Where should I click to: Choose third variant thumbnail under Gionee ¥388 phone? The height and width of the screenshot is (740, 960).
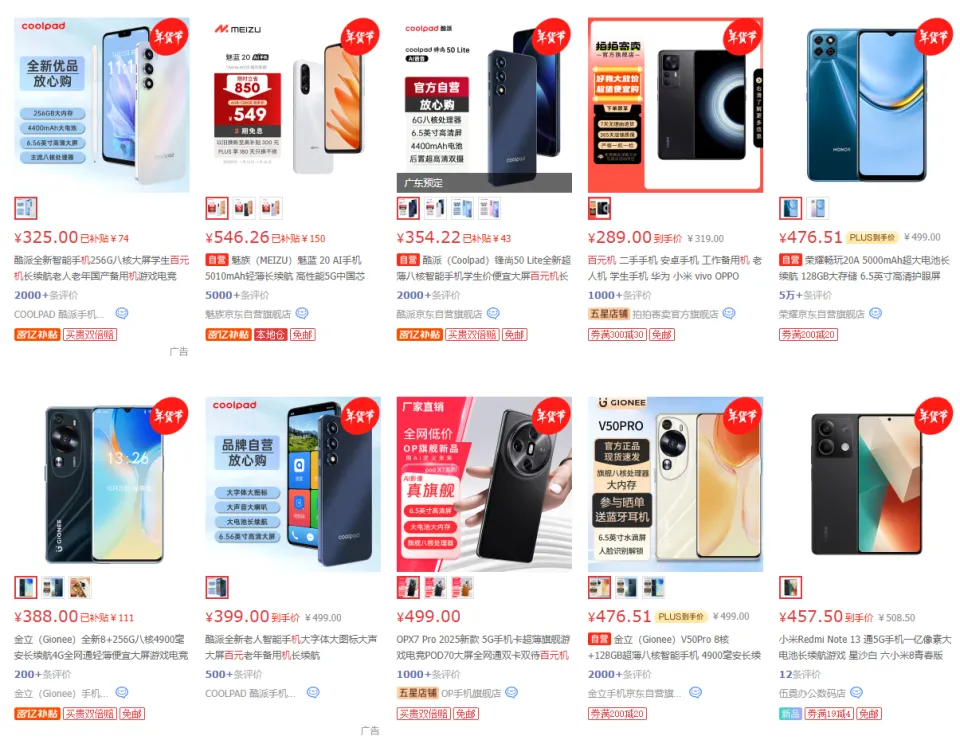(x=80, y=588)
